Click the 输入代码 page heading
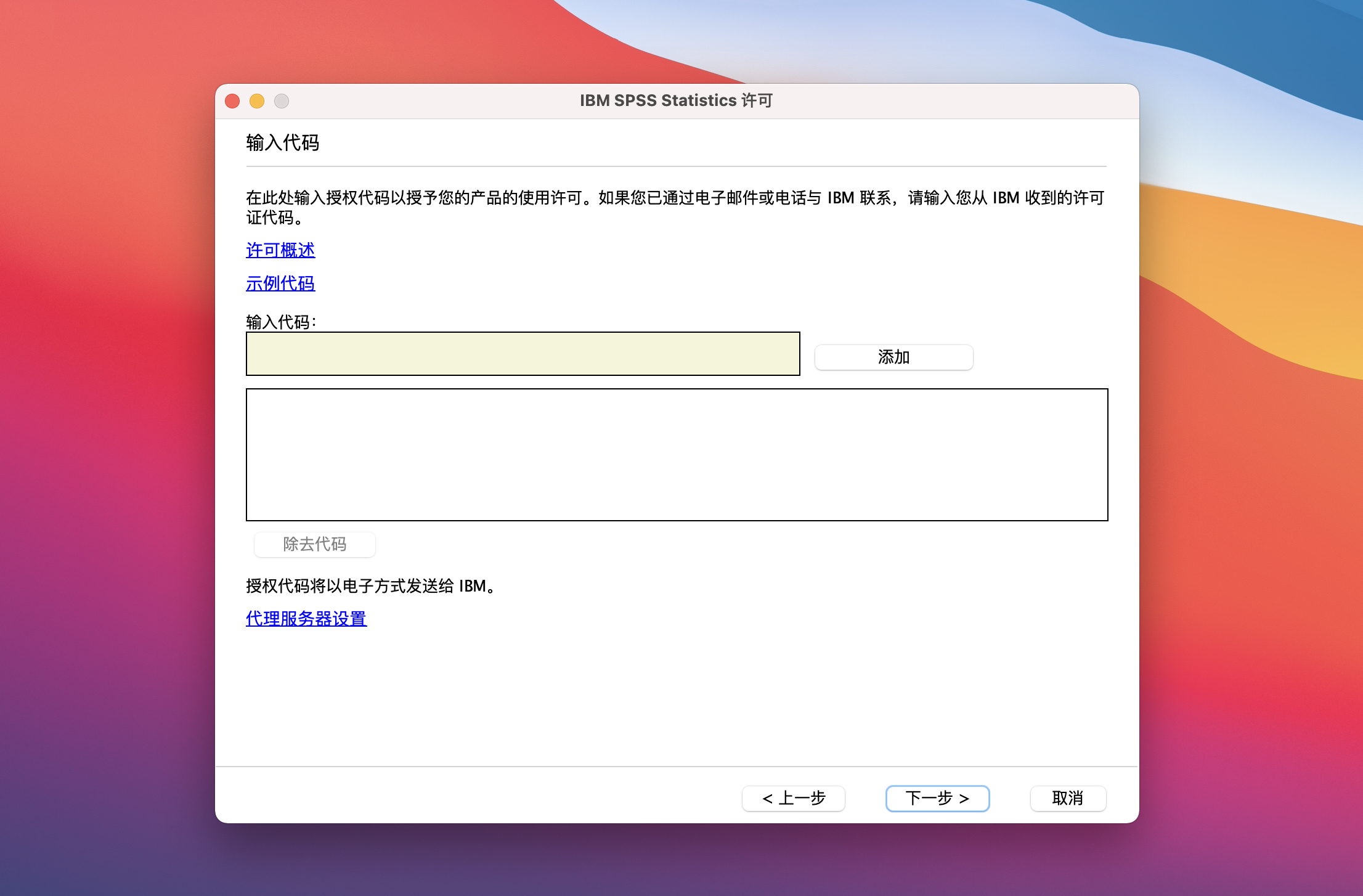 coord(282,143)
